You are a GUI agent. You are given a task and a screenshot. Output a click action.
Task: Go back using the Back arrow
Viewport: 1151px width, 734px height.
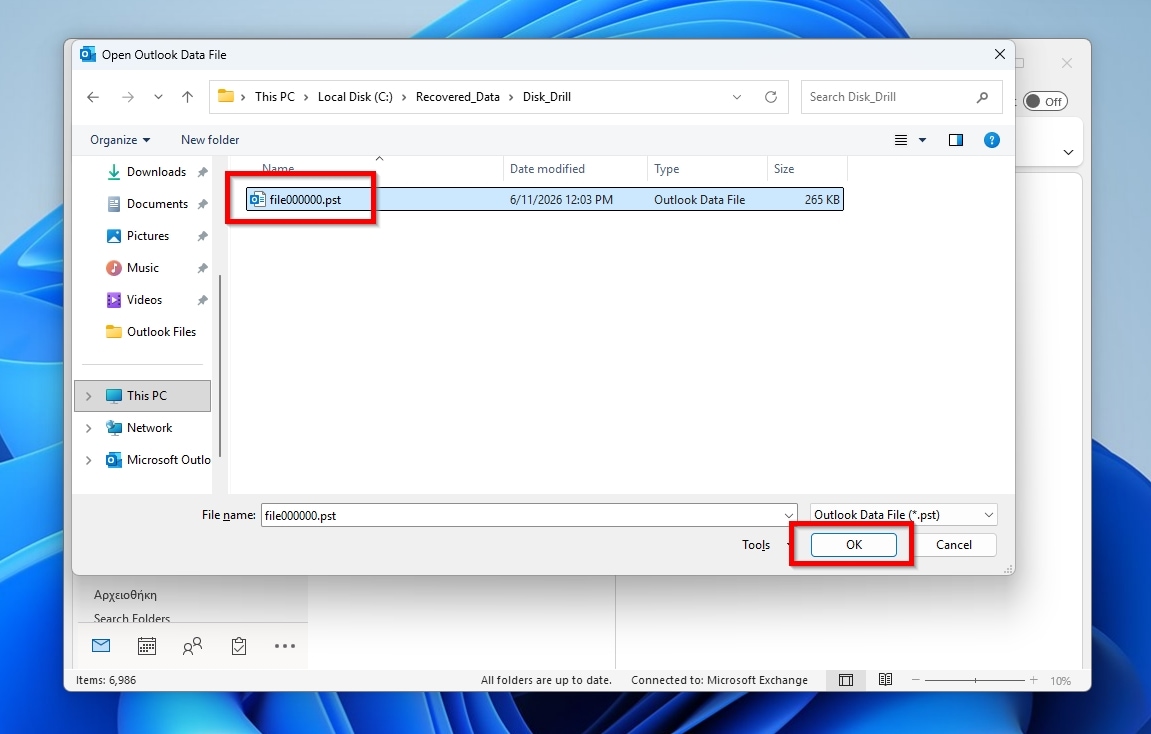tap(92, 97)
